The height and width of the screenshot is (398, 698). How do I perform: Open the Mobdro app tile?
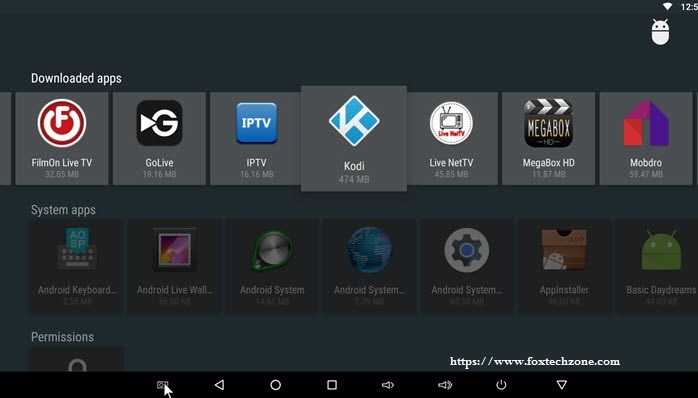tap(646, 138)
